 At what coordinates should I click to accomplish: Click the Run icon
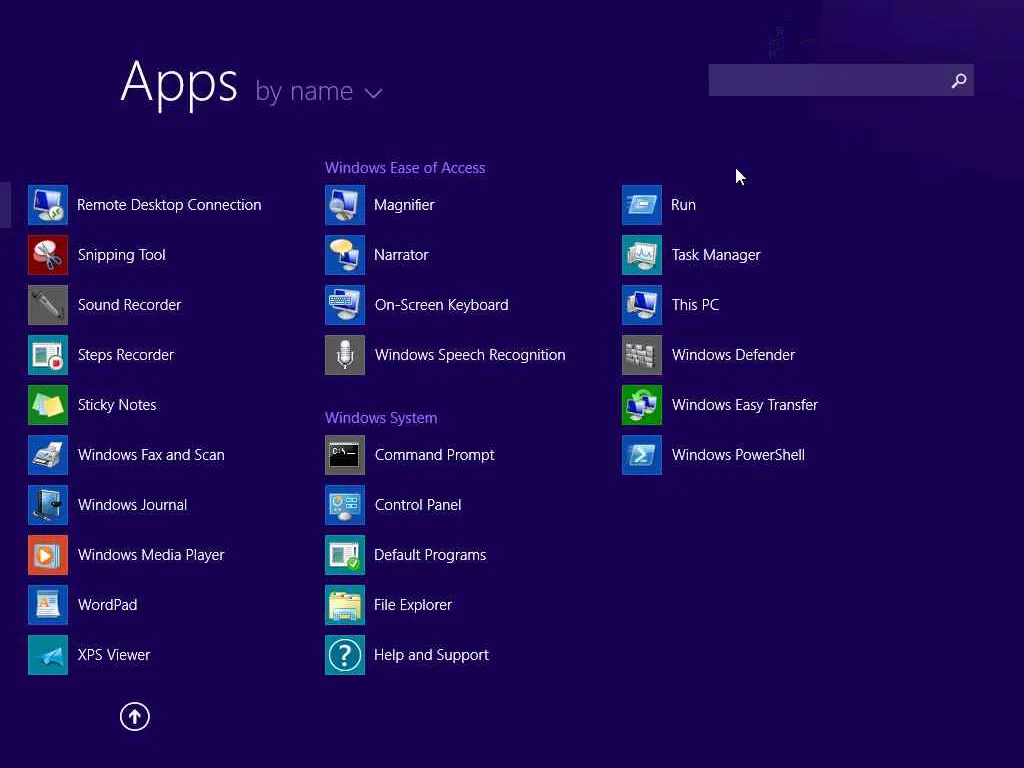click(642, 205)
